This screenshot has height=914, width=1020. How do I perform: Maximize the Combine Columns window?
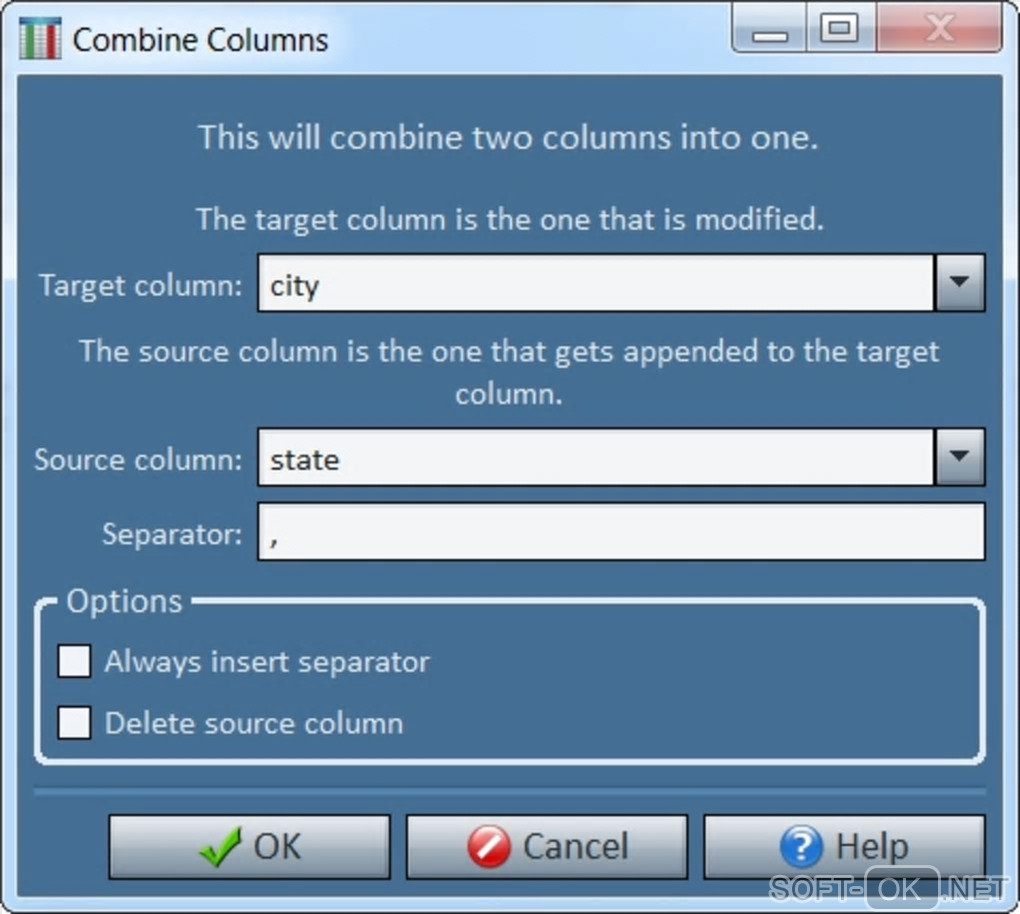coord(838,30)
